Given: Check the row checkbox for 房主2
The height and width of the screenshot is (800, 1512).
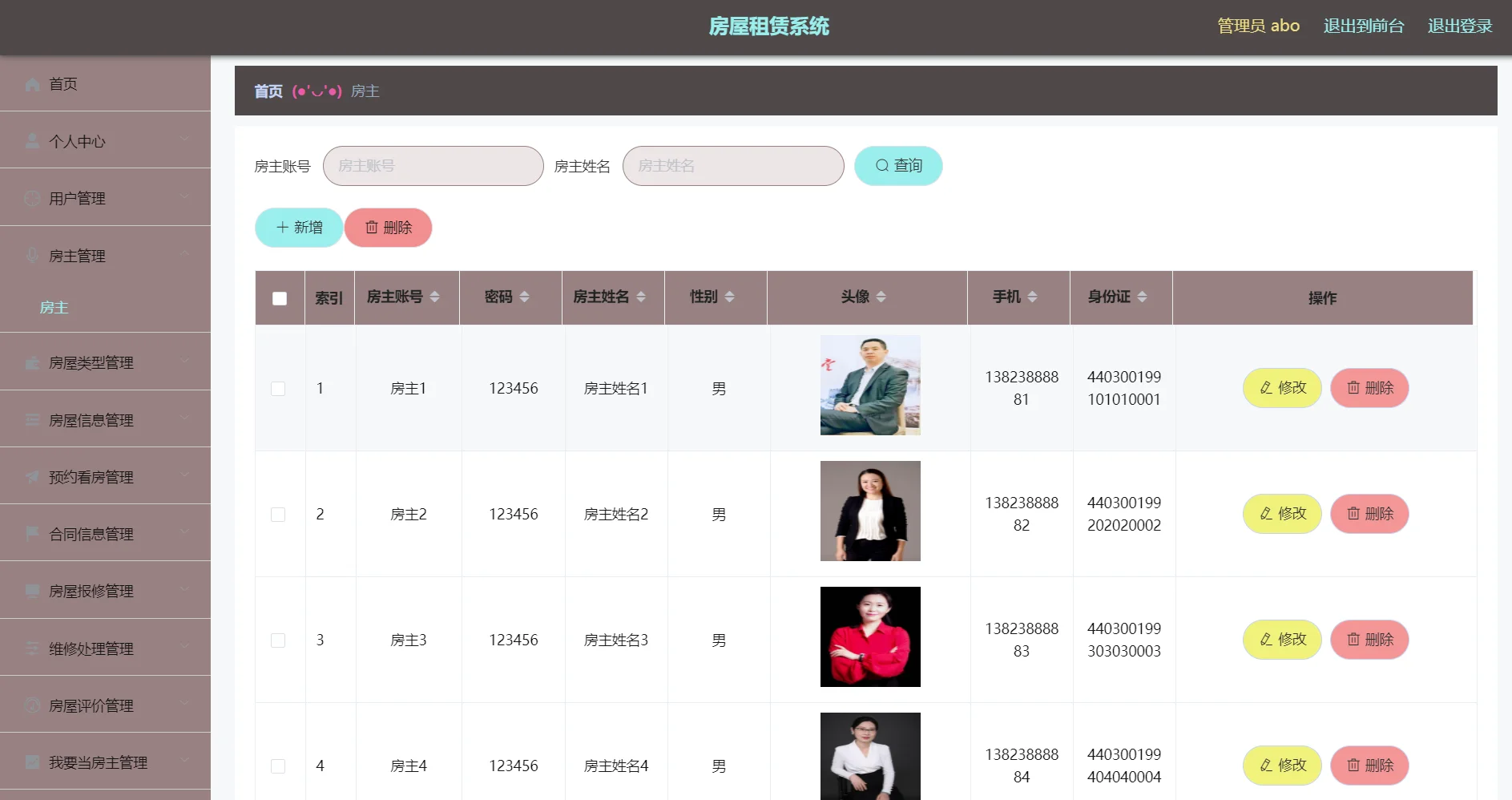Looking at the screenshot, I should [278, 514].
